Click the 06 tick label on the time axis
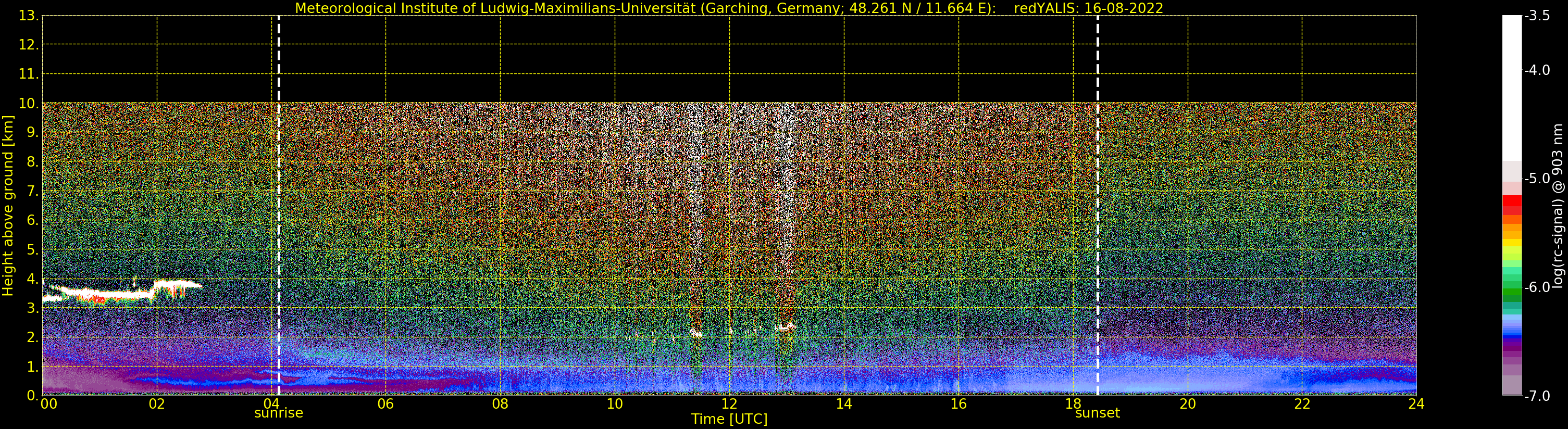Screen dimensions: 1568x429 point(385,404)
